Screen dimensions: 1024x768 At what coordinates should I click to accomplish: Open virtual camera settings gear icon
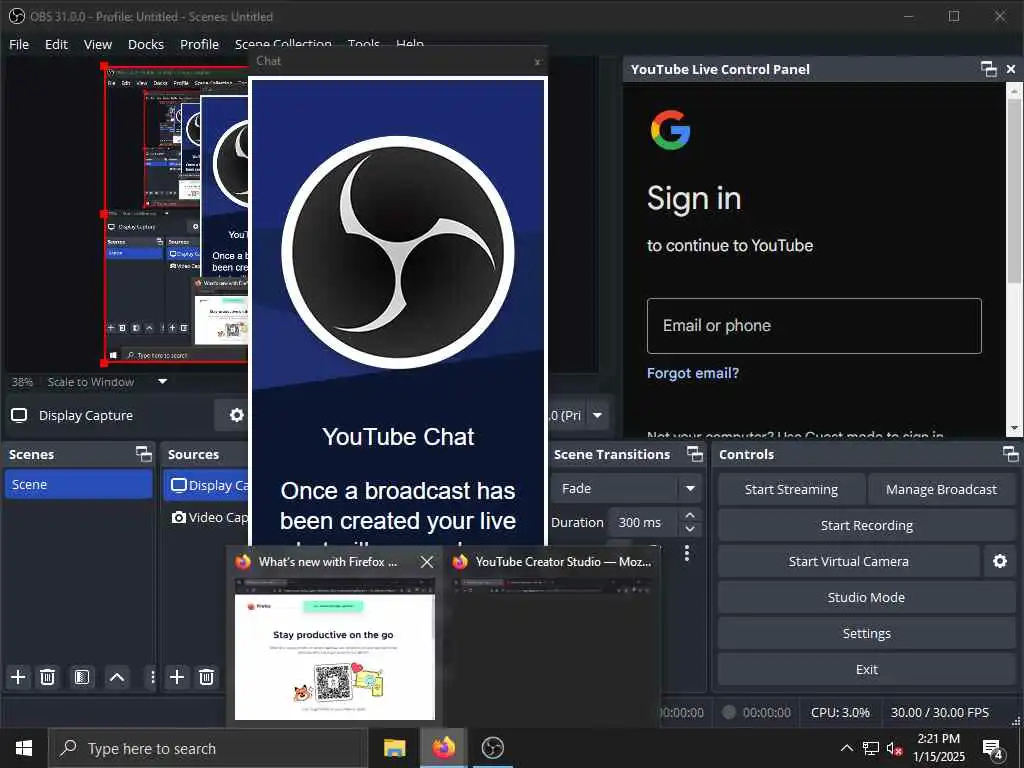click(x=1000, y=562)
